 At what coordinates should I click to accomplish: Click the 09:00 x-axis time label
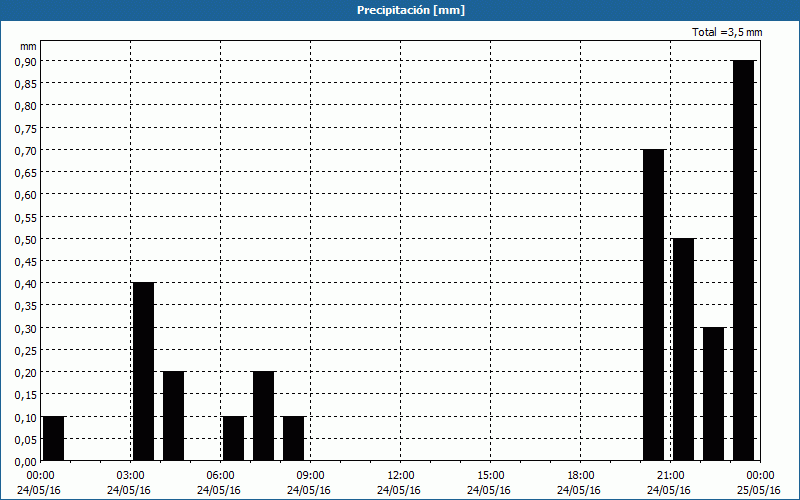tap(310, 476)
